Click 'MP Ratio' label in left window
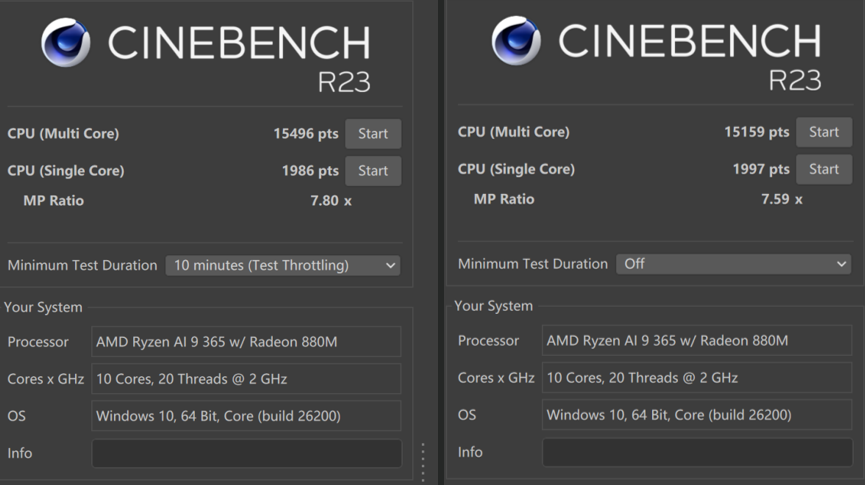The image size is (865, 485). 54,200
